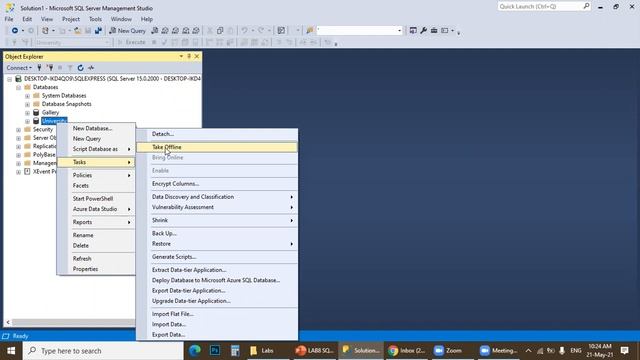Choose Export Data... option
640x360 pixels.
click(217, 334)
